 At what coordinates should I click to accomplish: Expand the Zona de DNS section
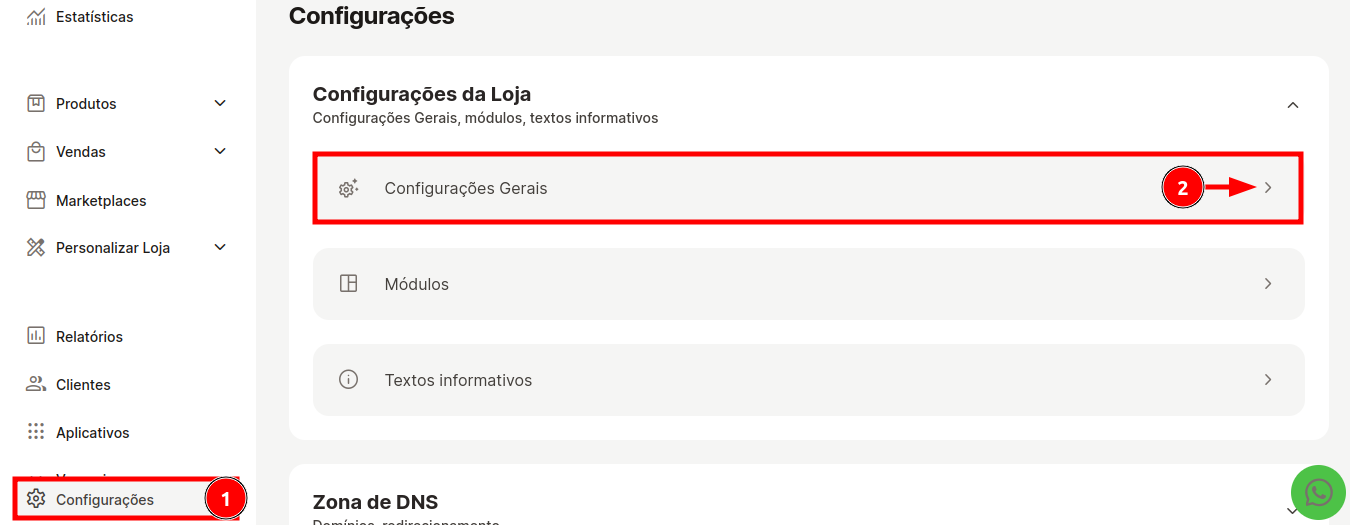1293,510
